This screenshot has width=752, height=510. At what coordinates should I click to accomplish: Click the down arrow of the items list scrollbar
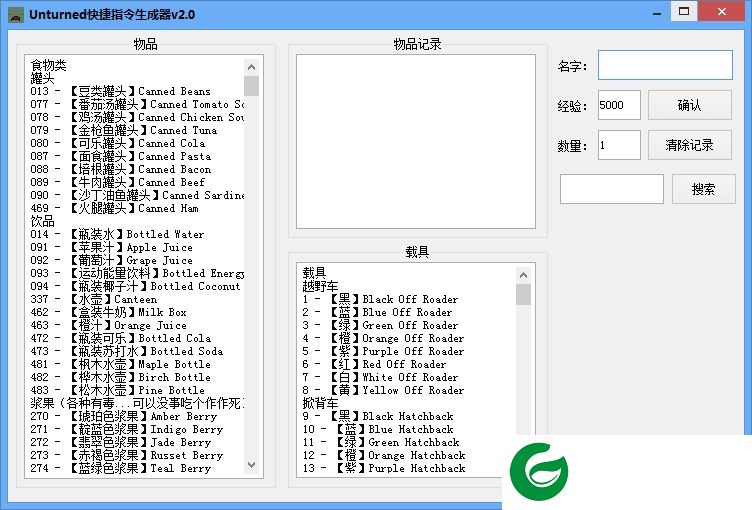[251, 465]
